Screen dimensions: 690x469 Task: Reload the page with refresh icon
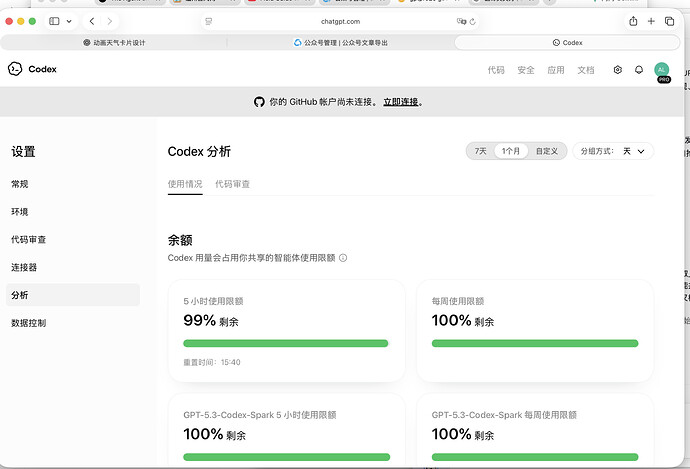point(473,22)
